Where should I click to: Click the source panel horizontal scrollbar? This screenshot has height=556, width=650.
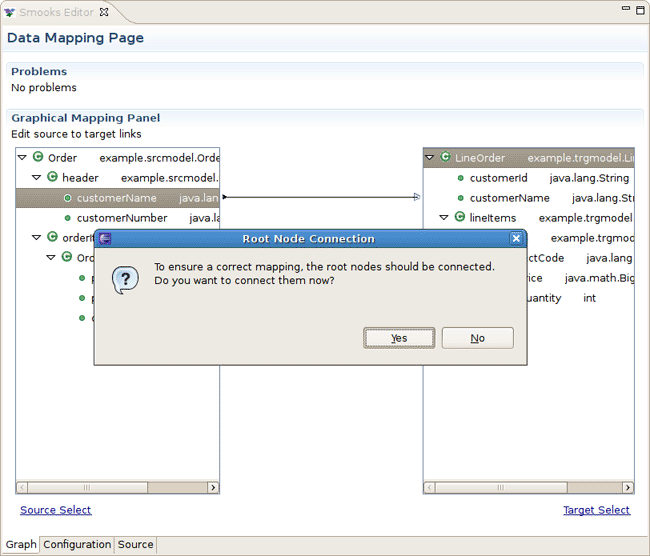[x=117, y=487]
